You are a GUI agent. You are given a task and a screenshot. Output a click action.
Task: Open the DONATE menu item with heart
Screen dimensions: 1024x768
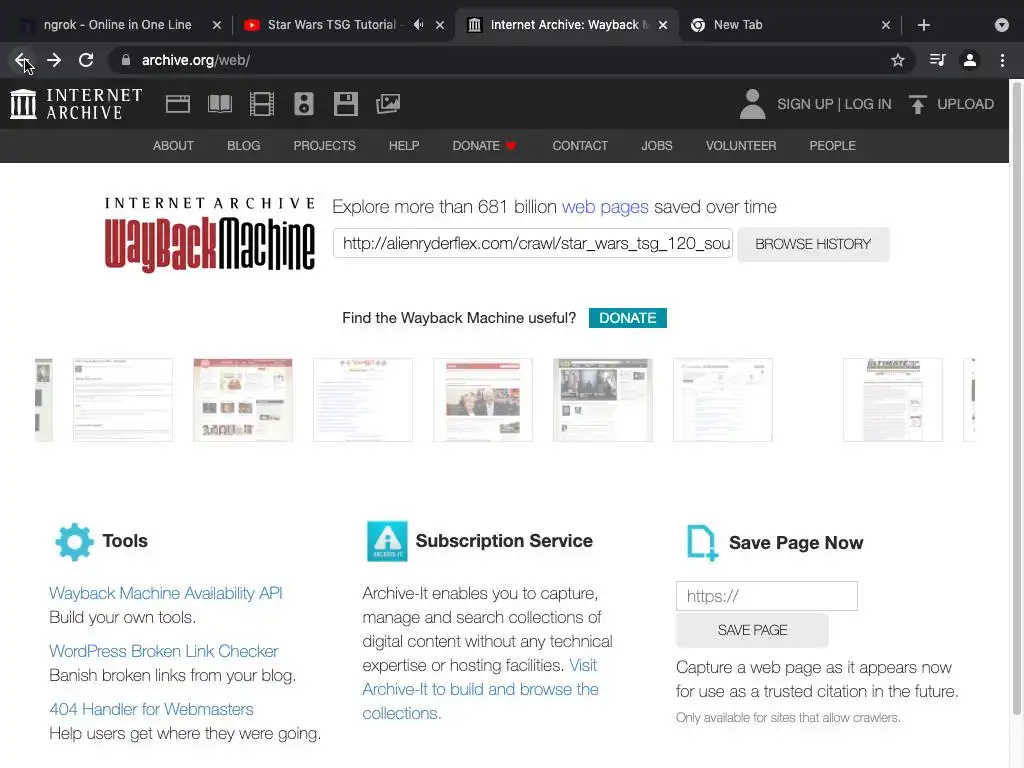485,146
